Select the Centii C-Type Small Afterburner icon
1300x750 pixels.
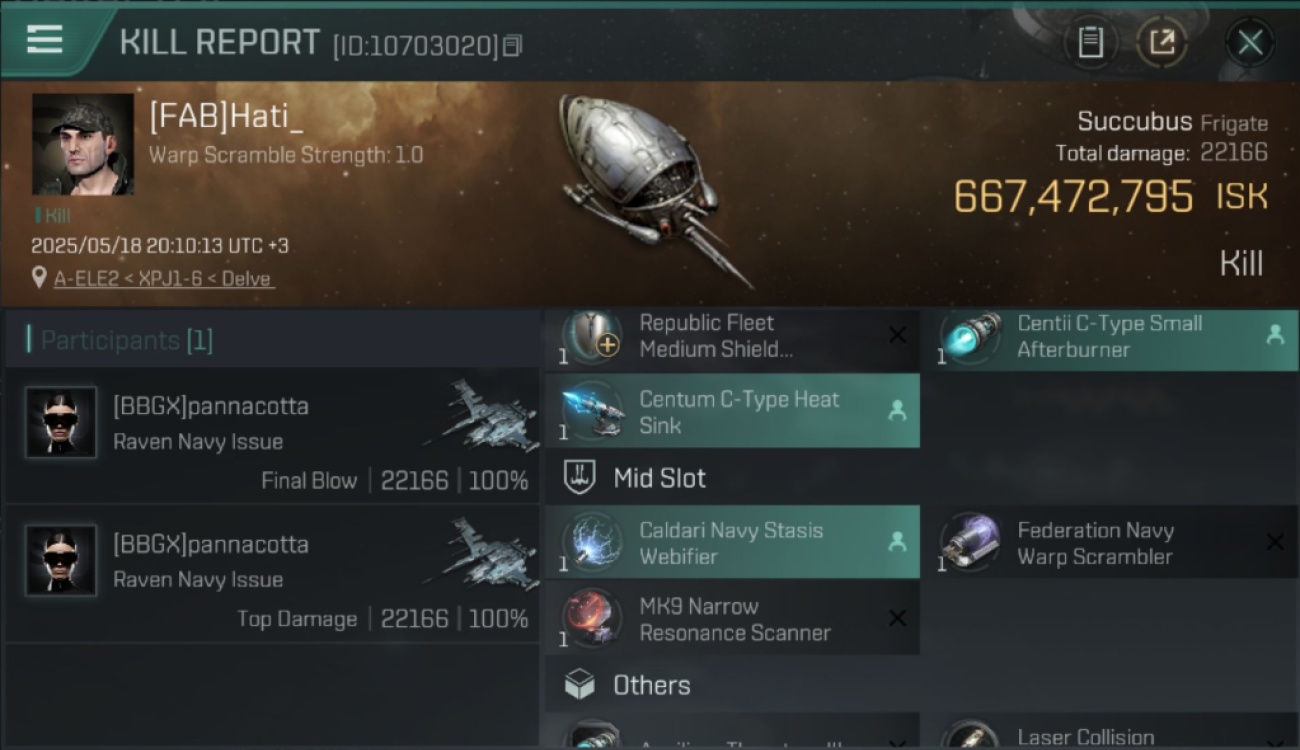point(970,336)
